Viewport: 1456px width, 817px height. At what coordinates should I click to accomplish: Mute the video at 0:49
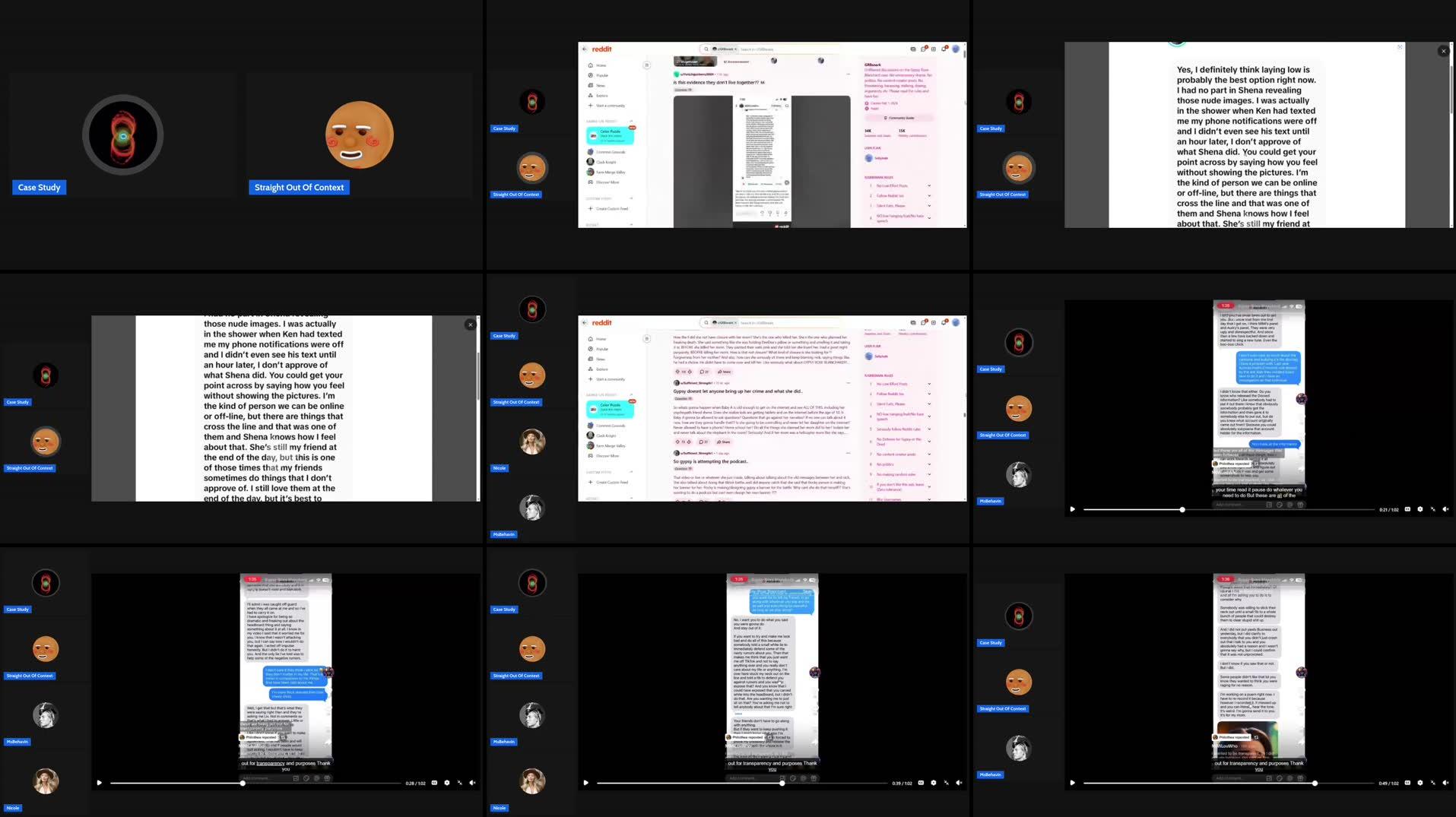(1445, 783)
